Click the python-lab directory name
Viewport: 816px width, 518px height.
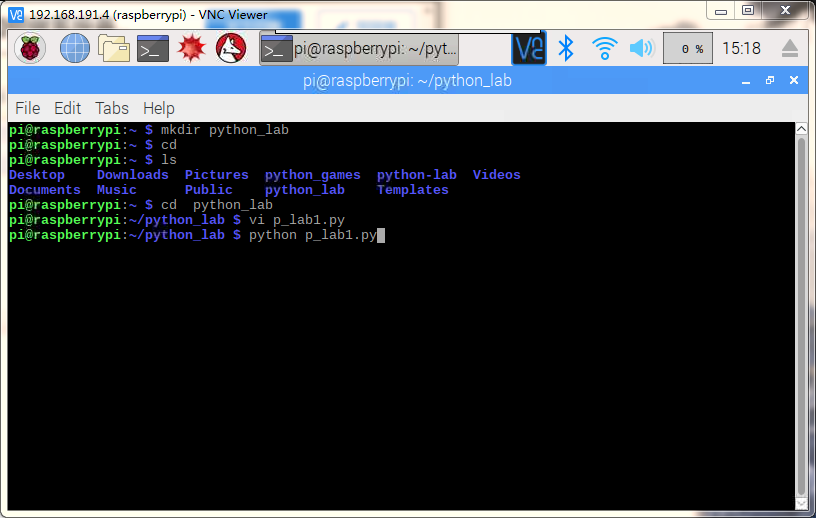(417, 175)
